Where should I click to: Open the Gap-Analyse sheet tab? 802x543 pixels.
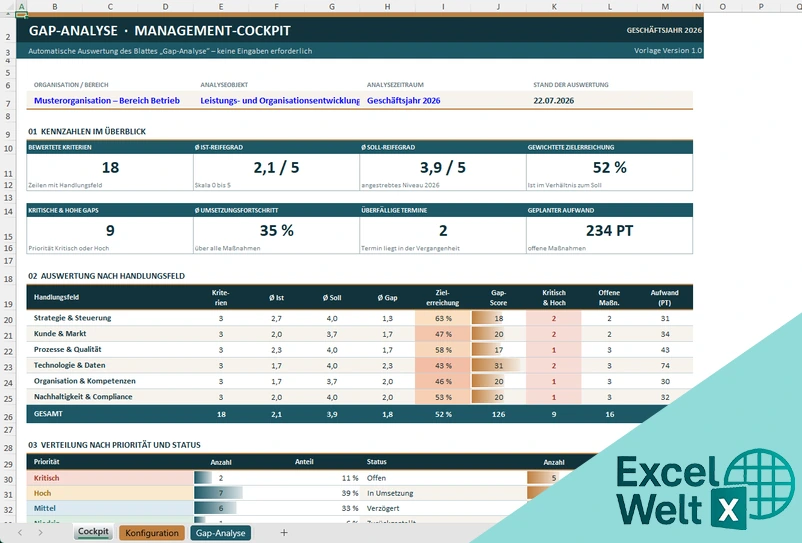pyautogui.click(x=220, y=533)
